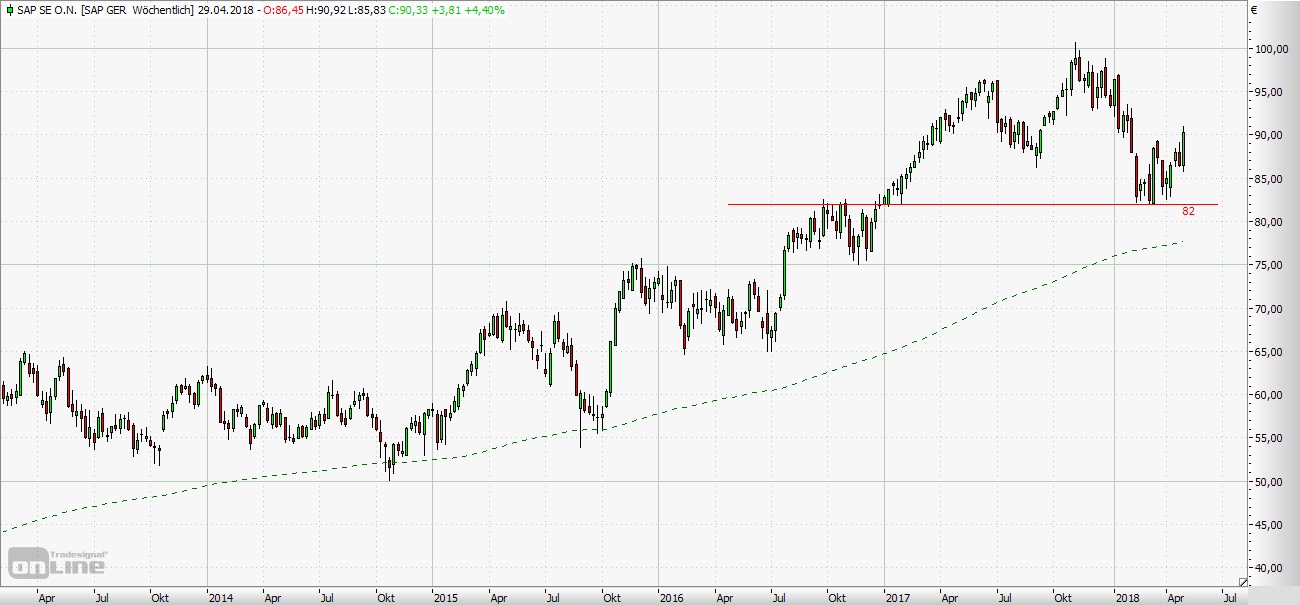Click the 2018 year marker on time axis
1300x605 pixels.
1128,598
